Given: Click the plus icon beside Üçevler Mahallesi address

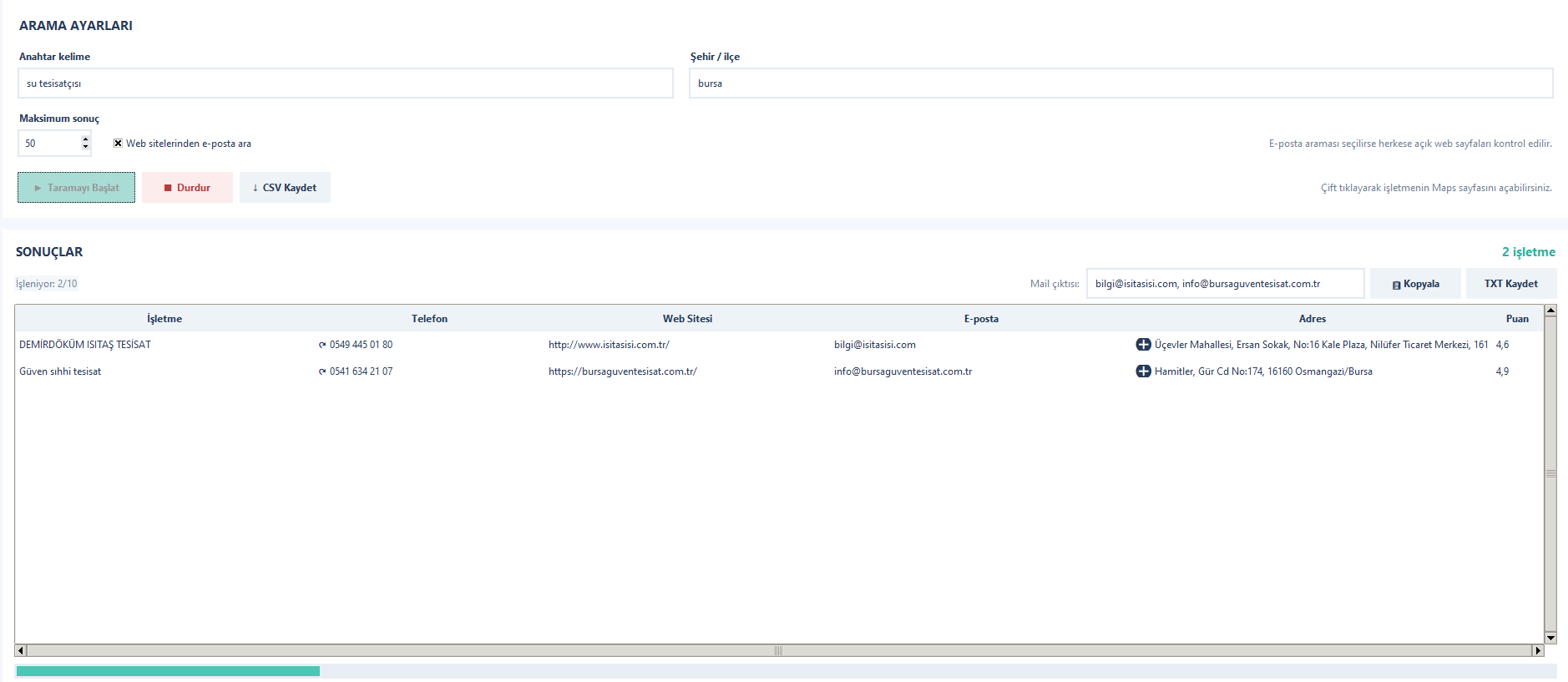Looking at the screenshot, I should [1143, 344].
